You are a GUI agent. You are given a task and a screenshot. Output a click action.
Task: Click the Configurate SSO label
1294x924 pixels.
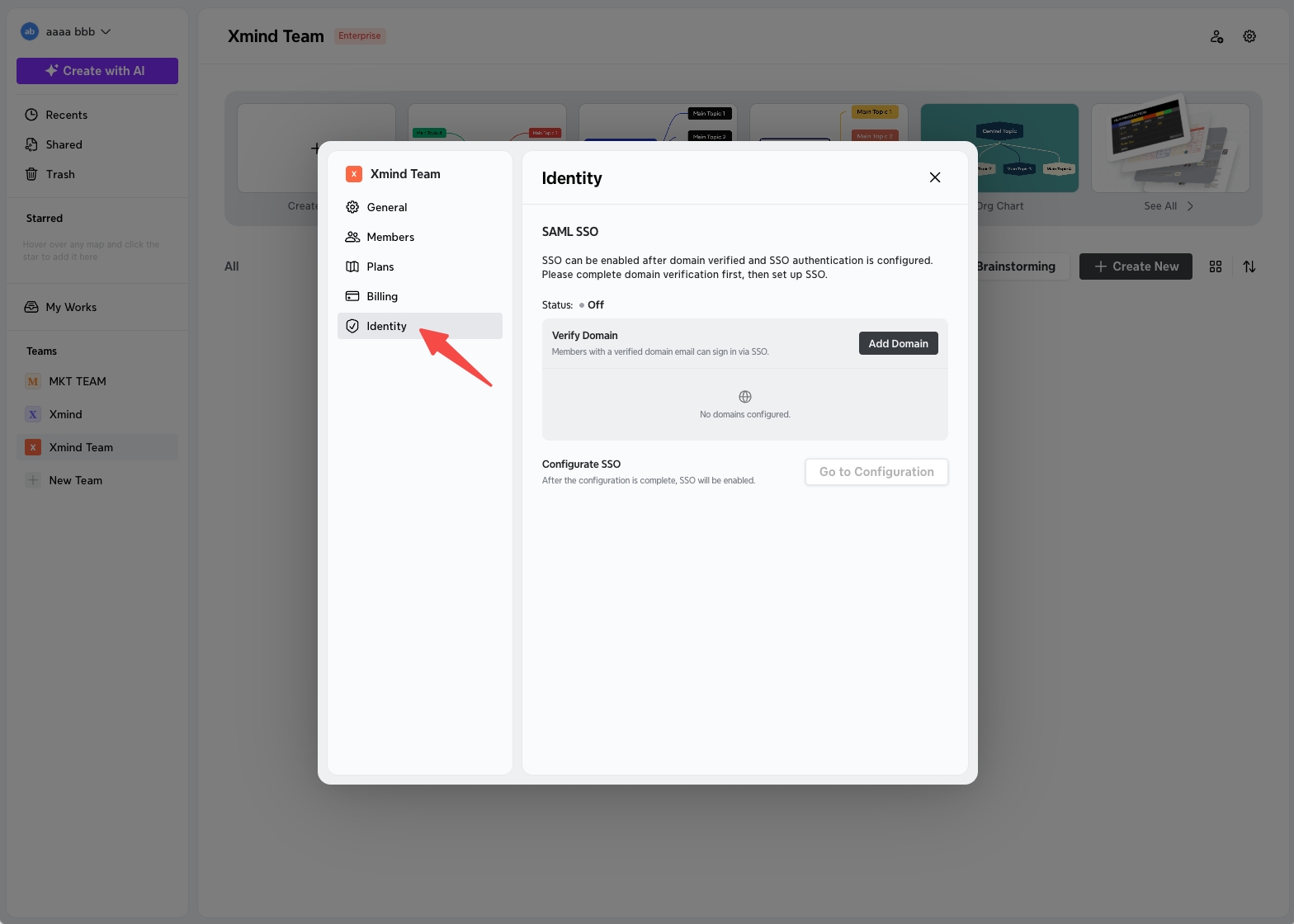tap(582, 464)
